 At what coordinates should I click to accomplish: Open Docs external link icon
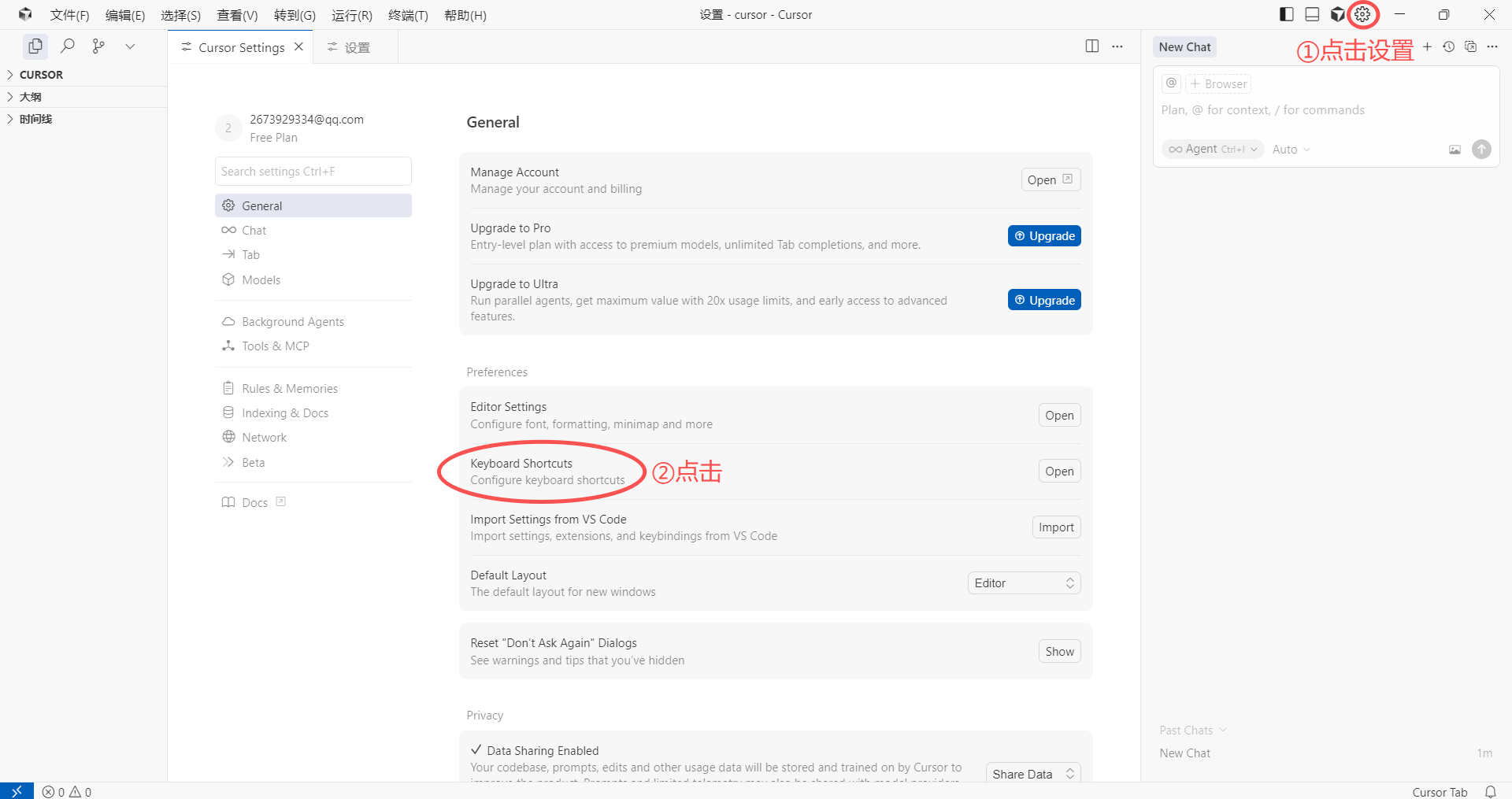pos(281,501)
